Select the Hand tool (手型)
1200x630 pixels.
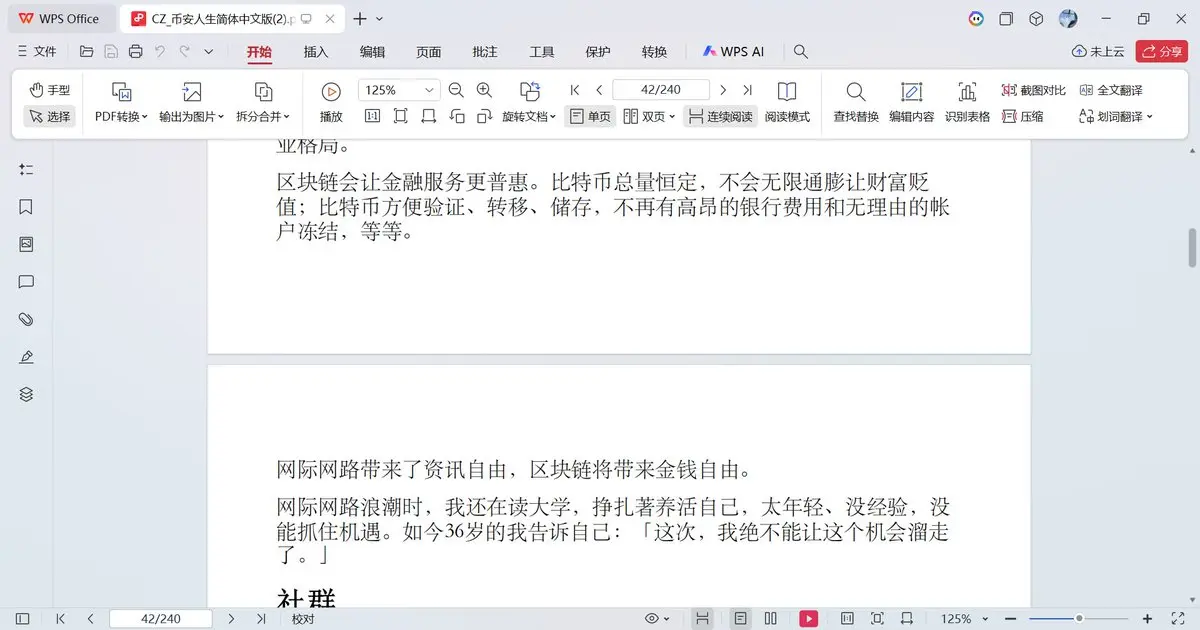pos(49,90)
